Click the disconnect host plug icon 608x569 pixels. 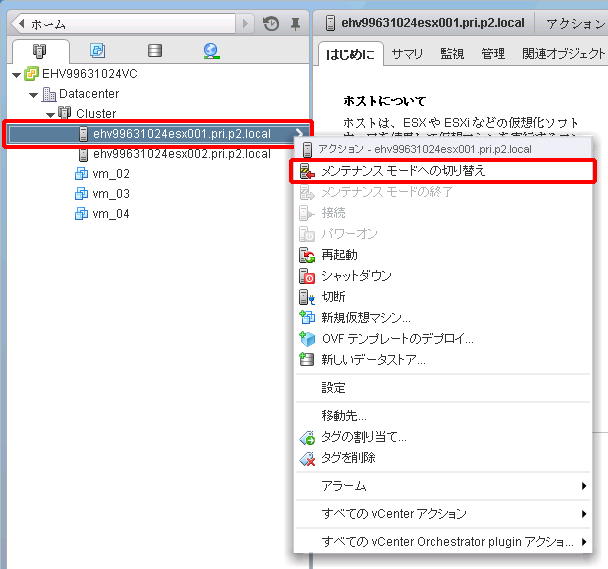click(307, 297)
